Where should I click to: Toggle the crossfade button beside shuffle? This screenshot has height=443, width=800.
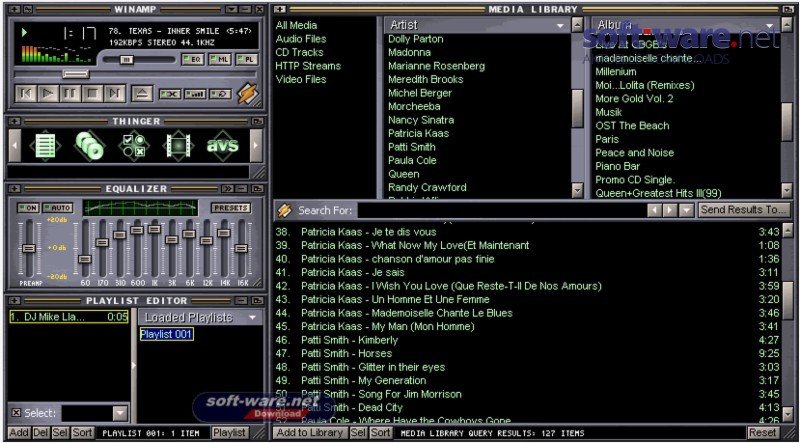[x=195, y=94]
